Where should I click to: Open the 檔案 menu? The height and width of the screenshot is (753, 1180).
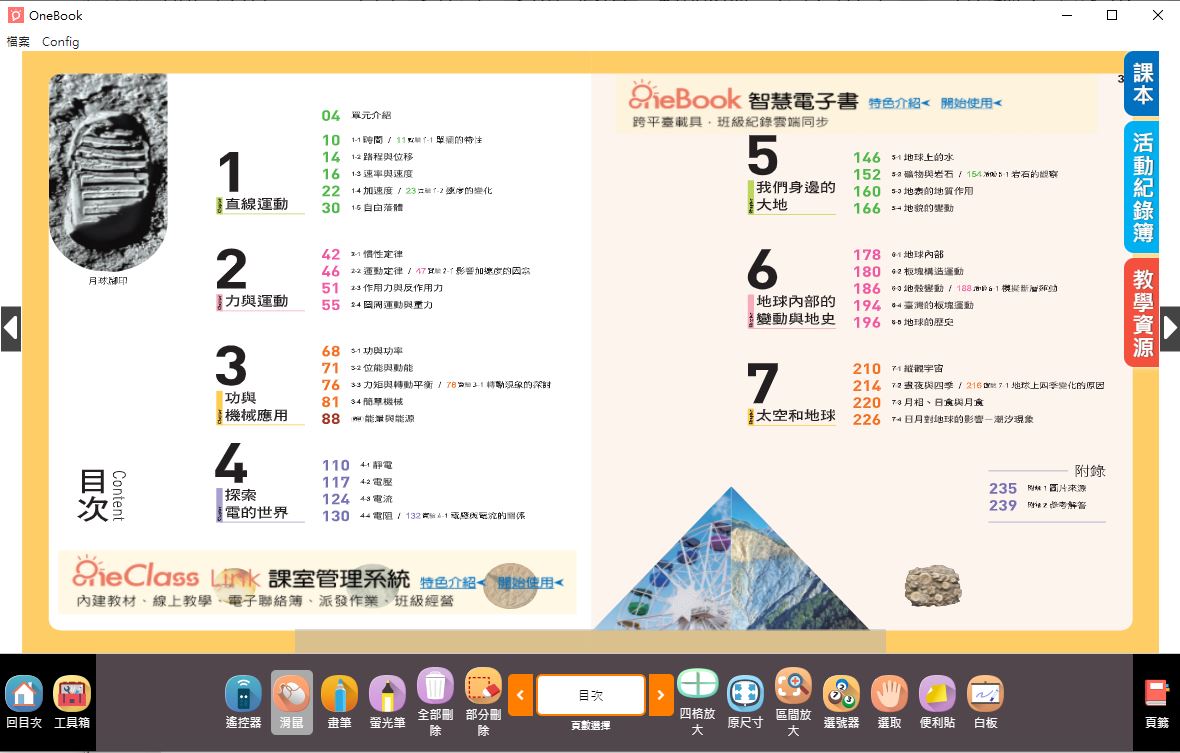coord(18,41)
